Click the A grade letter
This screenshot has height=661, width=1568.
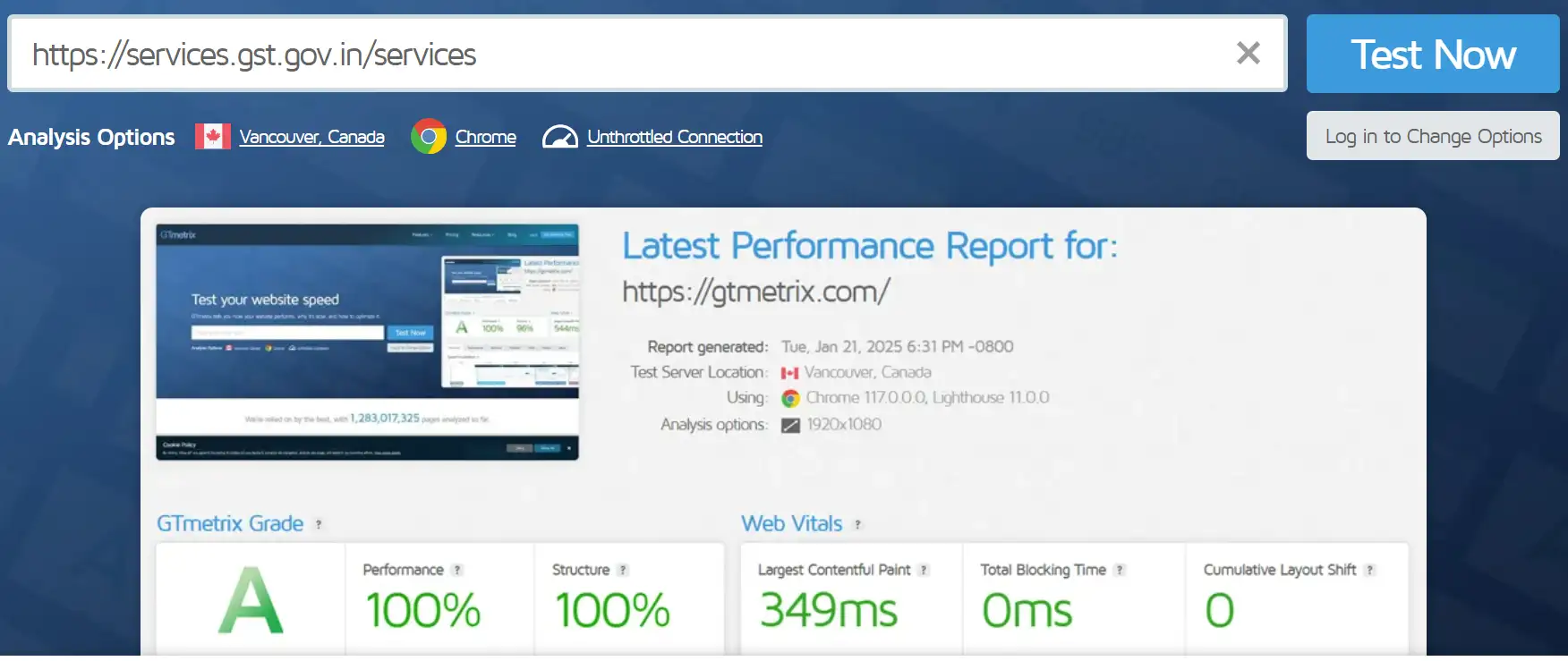pyautogui.click(x=251, y=601)
